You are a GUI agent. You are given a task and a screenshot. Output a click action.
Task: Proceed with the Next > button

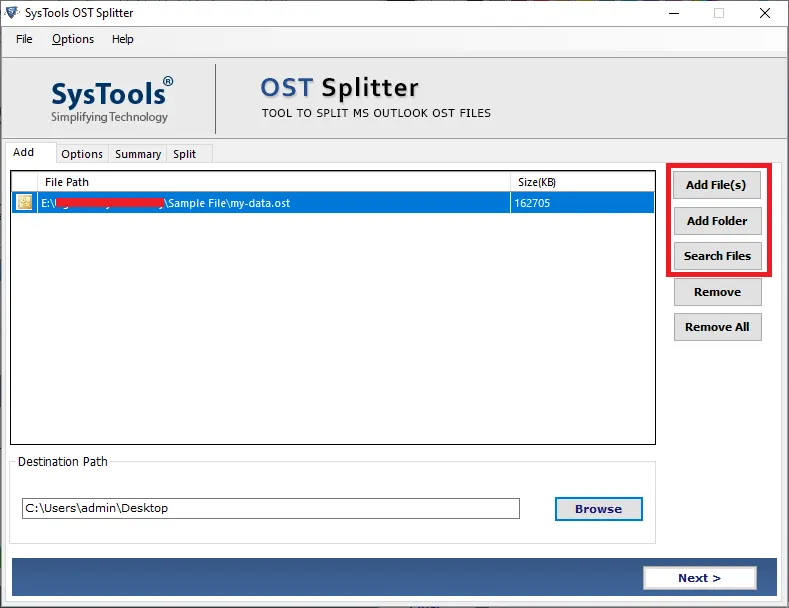pyautogui.click(x=699, y=578)
